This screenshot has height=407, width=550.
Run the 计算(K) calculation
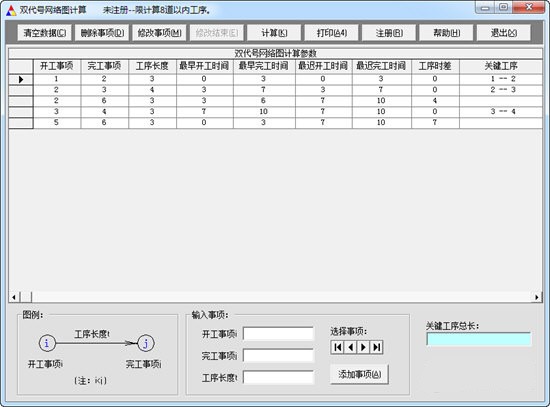pyautogui.click(x=274, y=33)
